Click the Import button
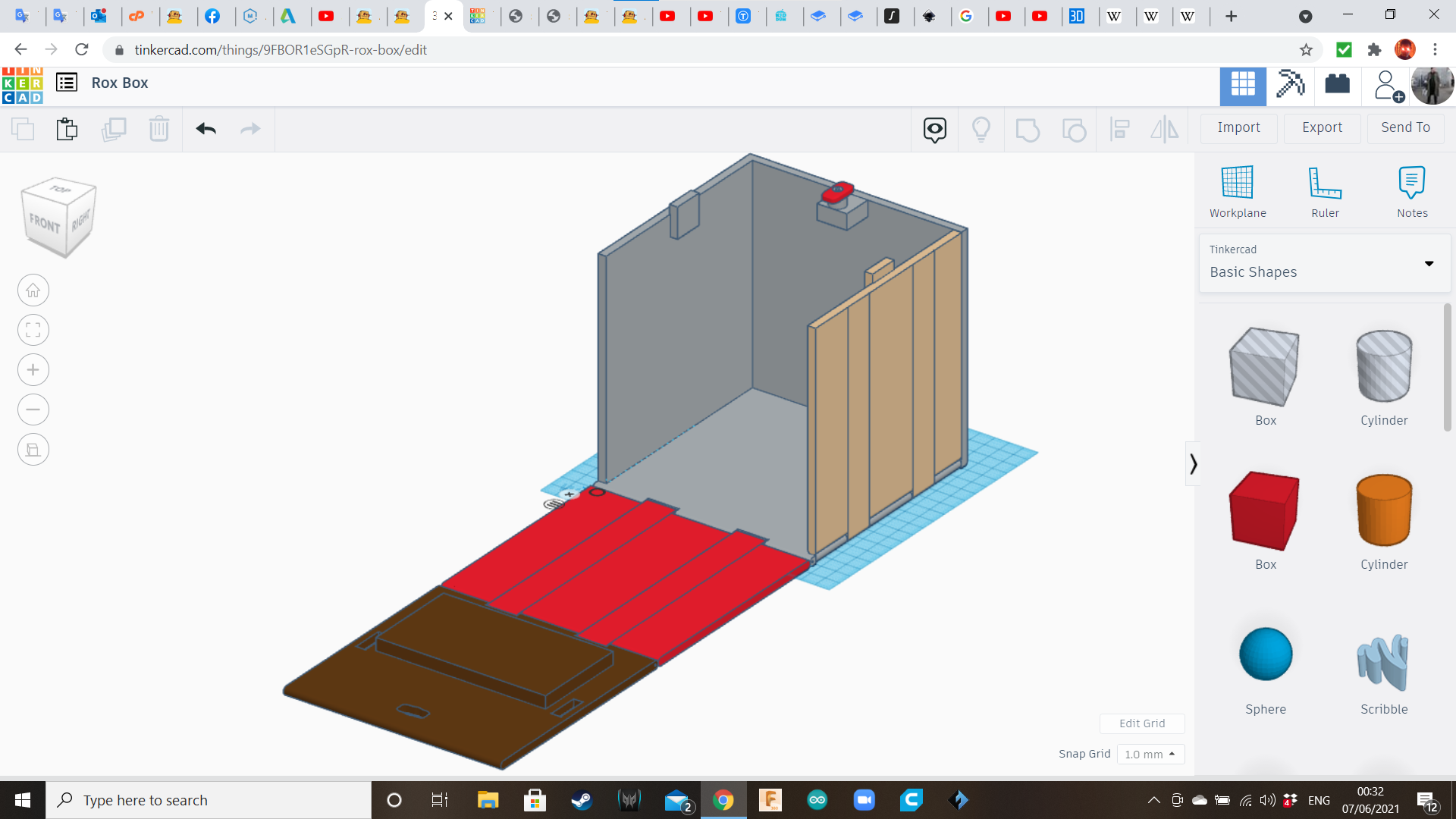Image resolution: width=1456 pixels, height=819 pixels. click(x=1238, y=127)
